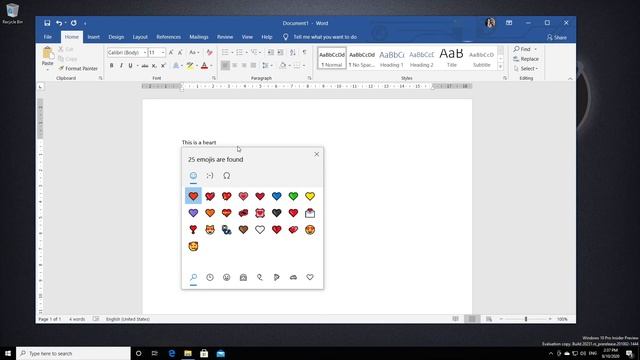Open the font color dropdown arrow
The image size is (640, 360).
(x=211, y=65)
